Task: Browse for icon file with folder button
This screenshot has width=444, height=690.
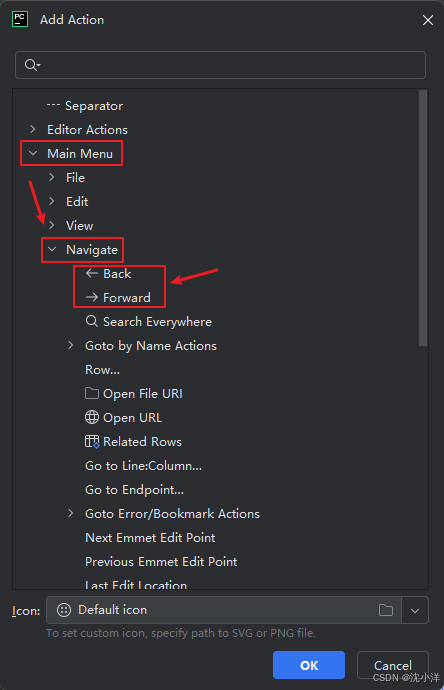Action: 385,610
